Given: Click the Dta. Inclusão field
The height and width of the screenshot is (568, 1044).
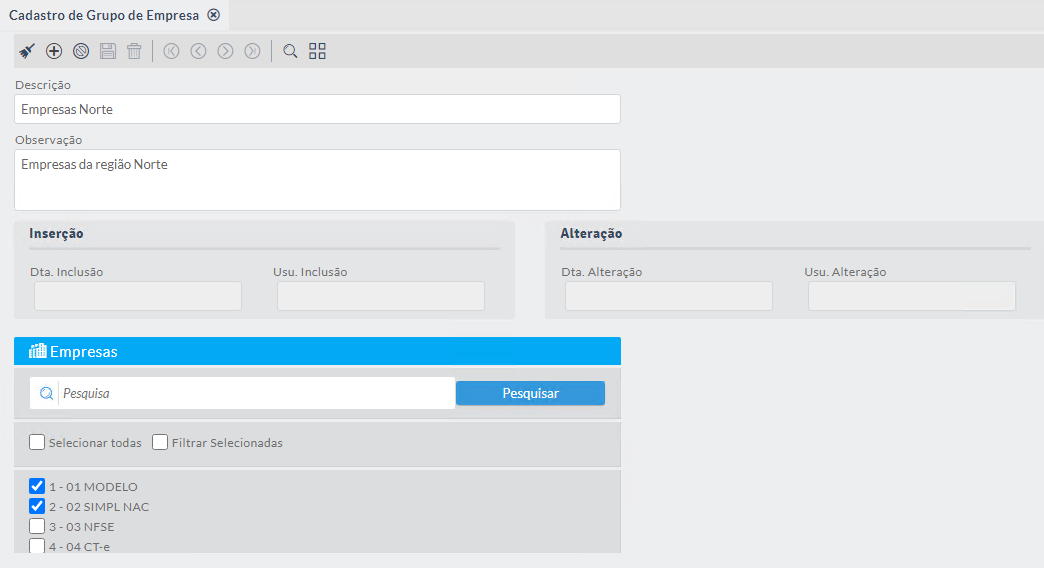Looking at the screenshot, I should pos(138,296).
